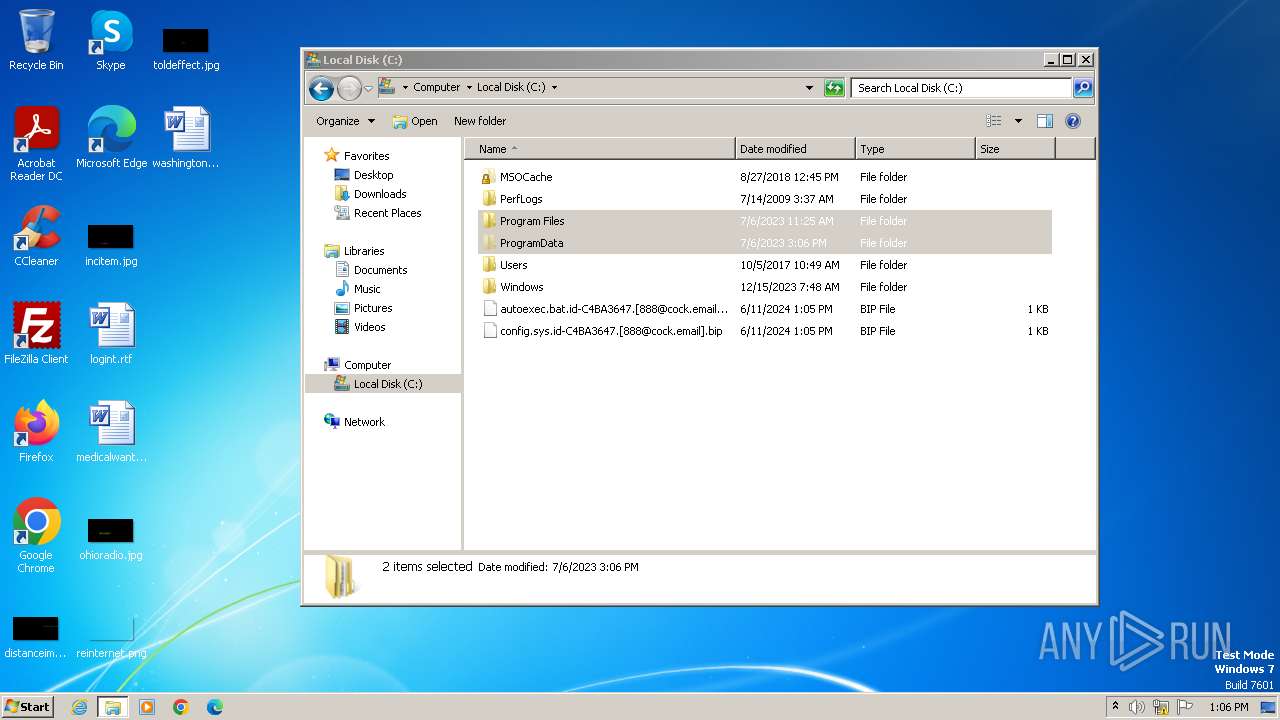1280x720 pixels.
Task: Select Google Chrome desktop icon
Action: pos(36,536)
